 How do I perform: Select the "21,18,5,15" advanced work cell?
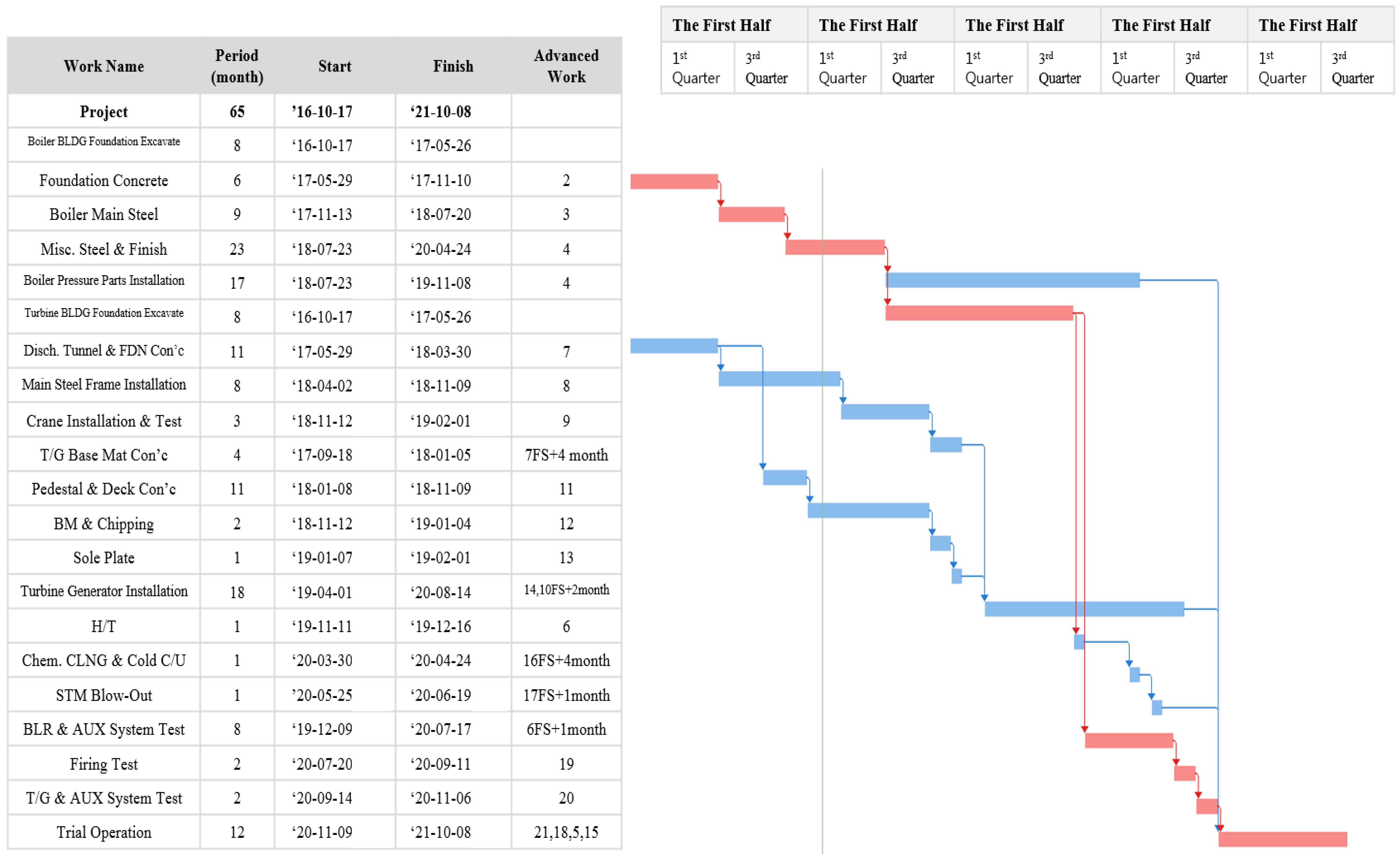click(x=566, y=832)
